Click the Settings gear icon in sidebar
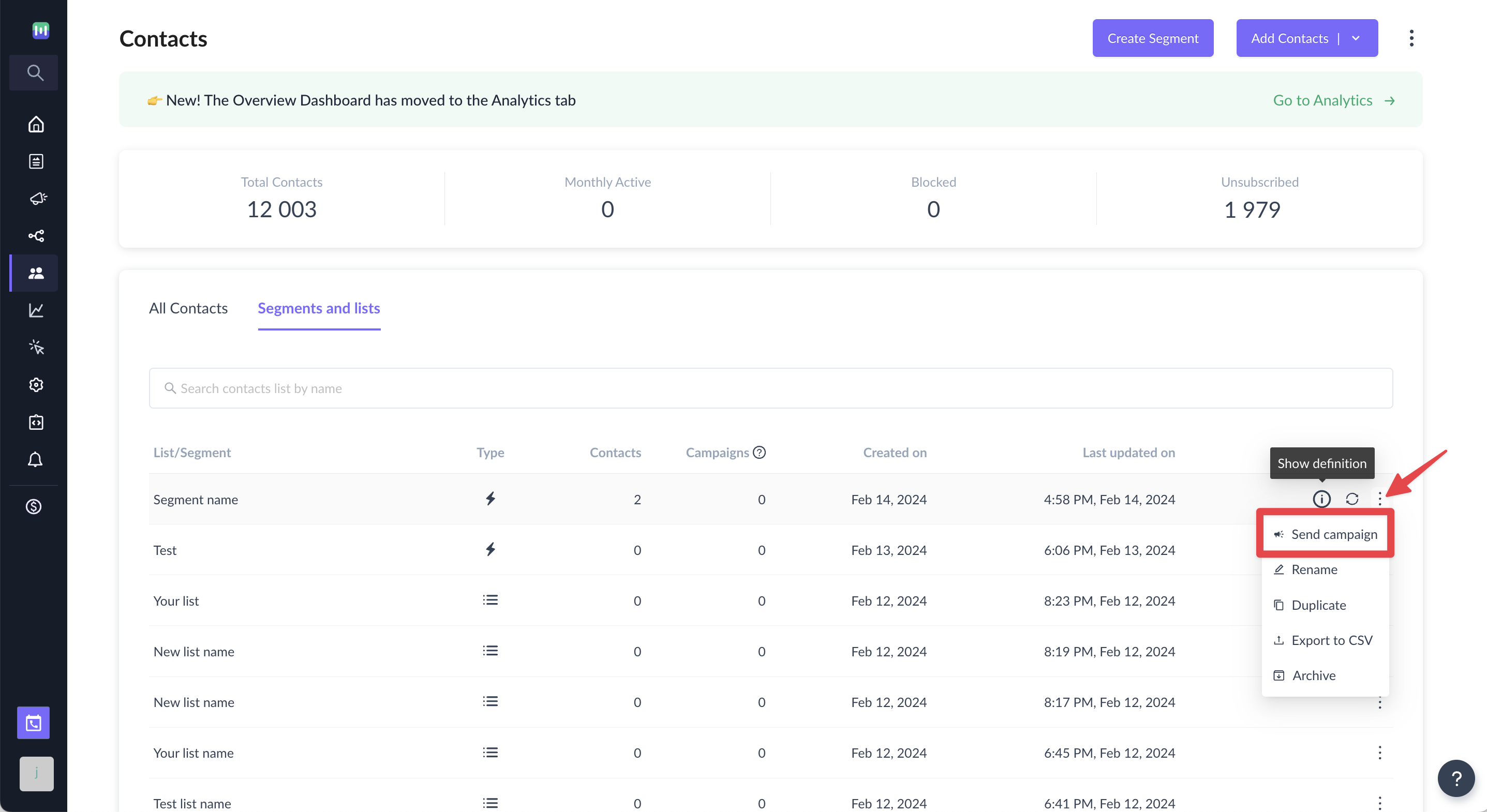This screenshot has height=812, width=1487. (34, 385)
